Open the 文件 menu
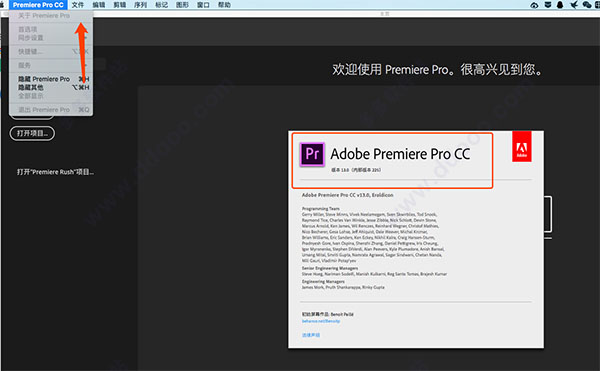600x371 pixels. pos(78,5)
